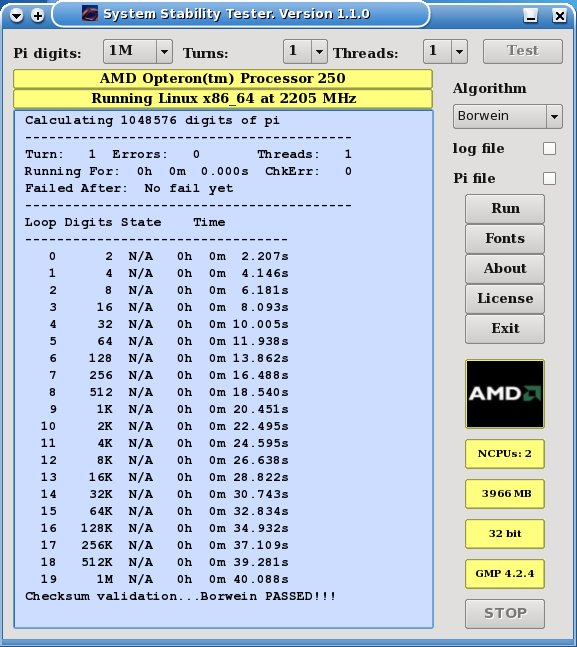This screenshot has width=577, height=647.
Task: Click the loop 0 row with 2.207s
Action: click(x=168, y=256)
